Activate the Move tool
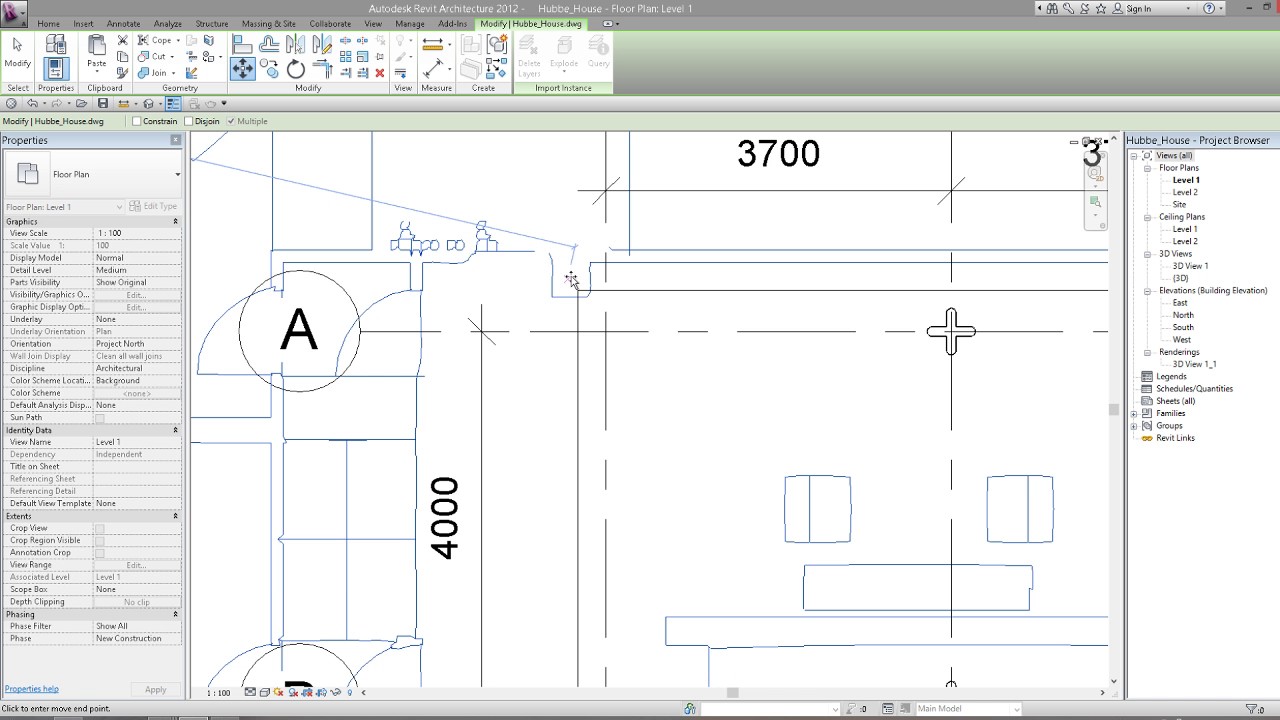 (x=242, y=68)
